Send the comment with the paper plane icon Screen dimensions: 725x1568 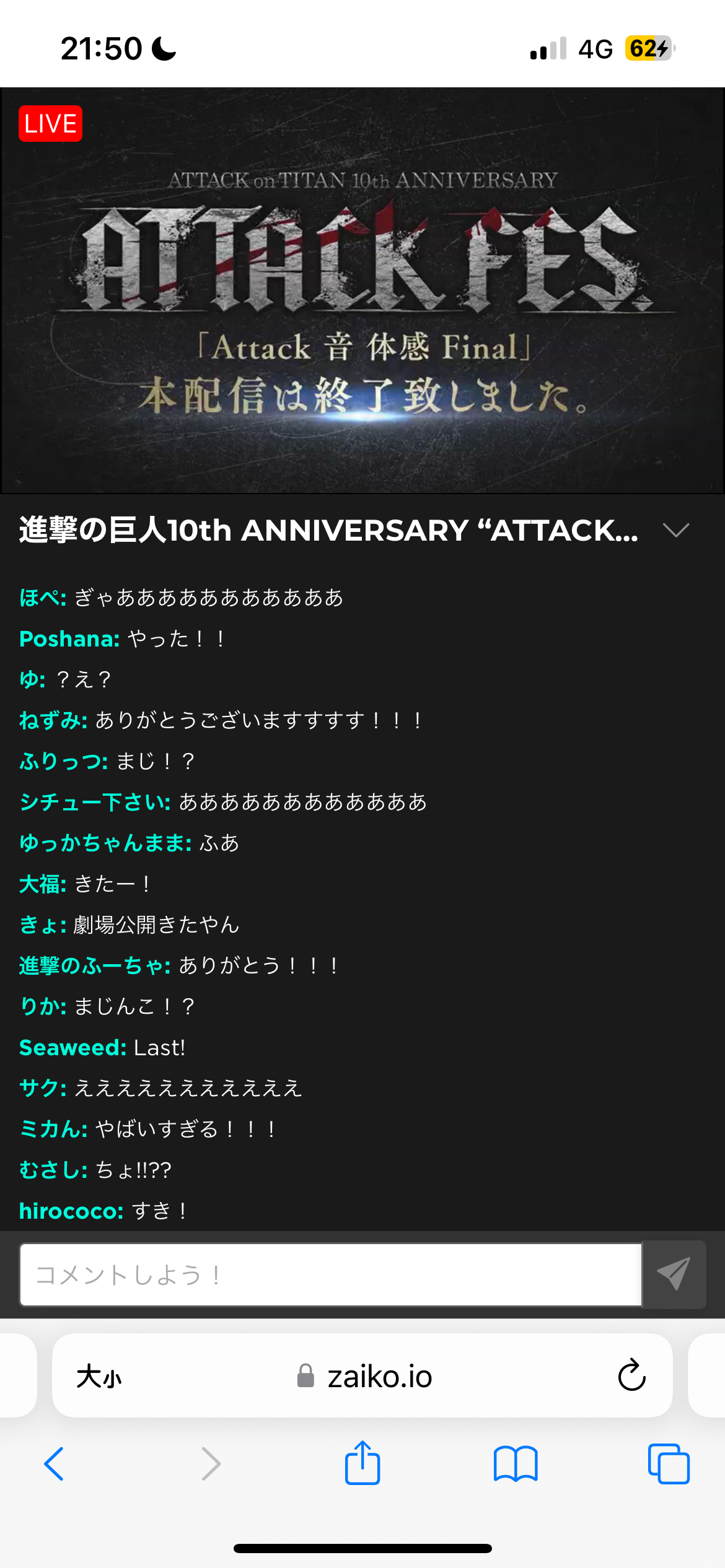[674, 1274]
